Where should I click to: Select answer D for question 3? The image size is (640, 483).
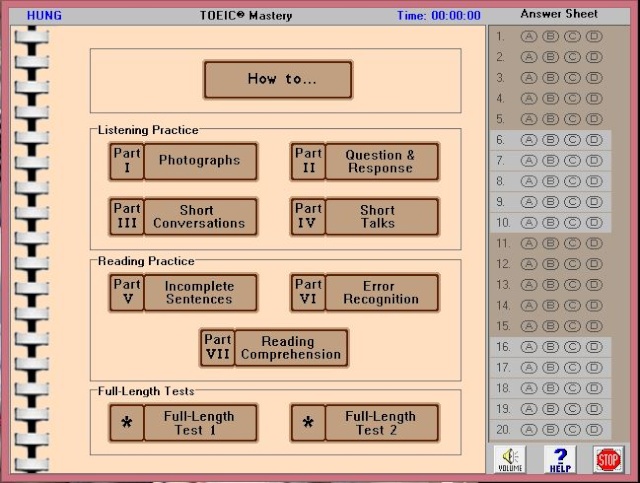tap(594, 78)
